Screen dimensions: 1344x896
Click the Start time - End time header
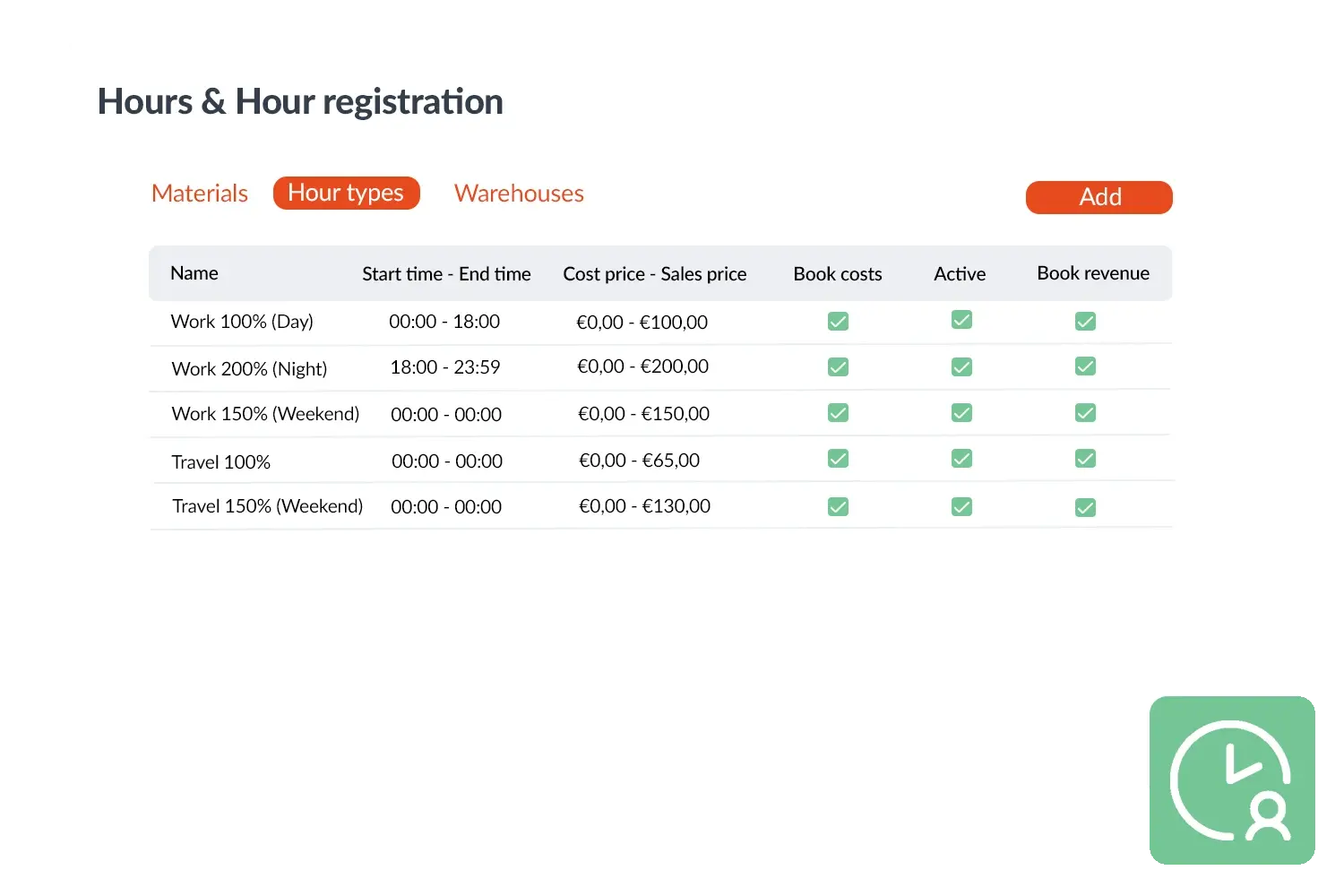point(446,273)
